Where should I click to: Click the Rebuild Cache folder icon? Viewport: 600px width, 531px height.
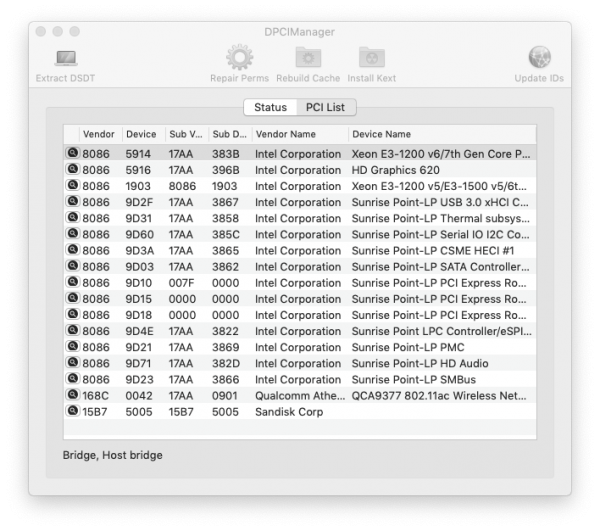click(x=308, y=57)
